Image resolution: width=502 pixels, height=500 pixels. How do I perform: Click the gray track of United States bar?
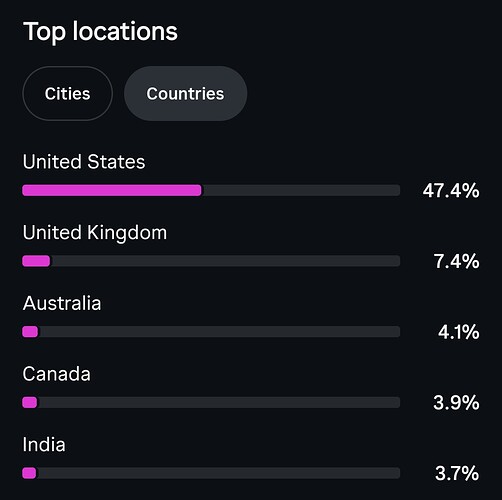pyautogui.click(x=301, y=190)
